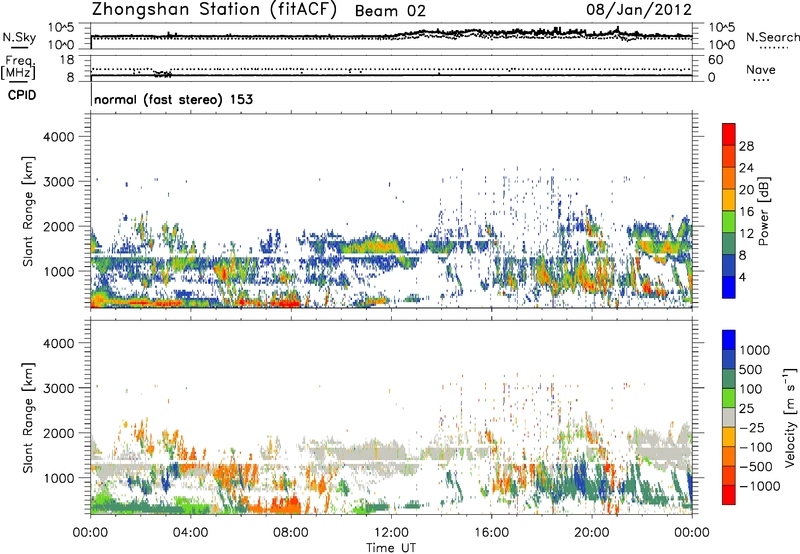The image size is (800, 554).
Task: Click the "60" Nave axis value
Action: [x=715, y=60]
